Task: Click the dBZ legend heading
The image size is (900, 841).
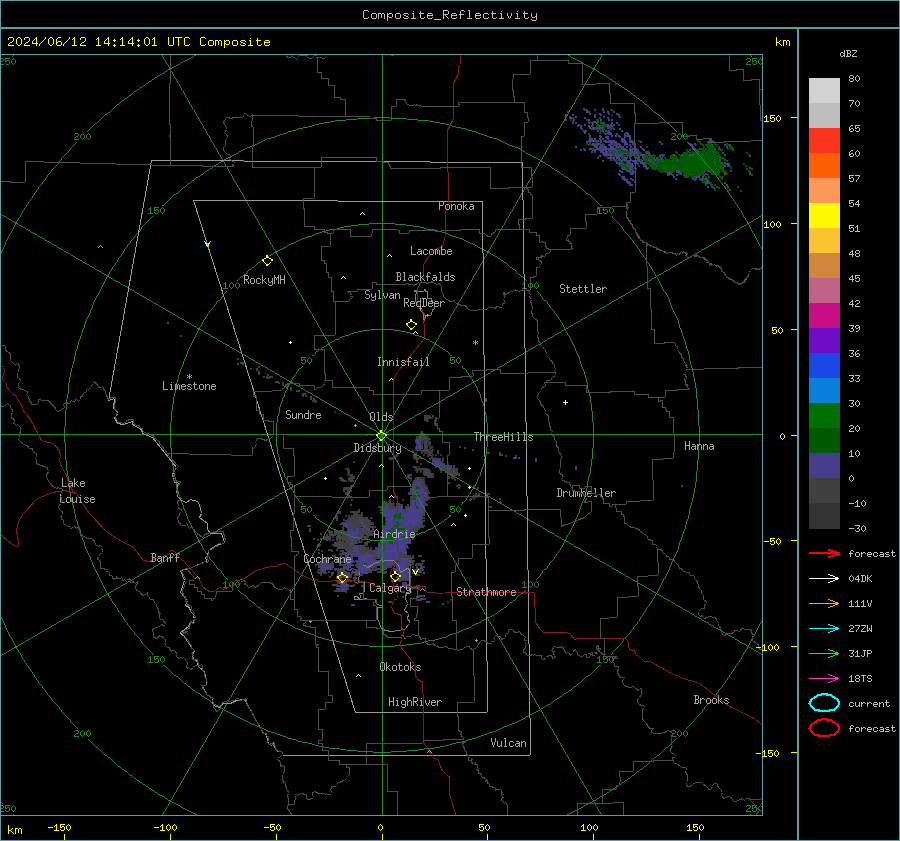Action: 848,53
